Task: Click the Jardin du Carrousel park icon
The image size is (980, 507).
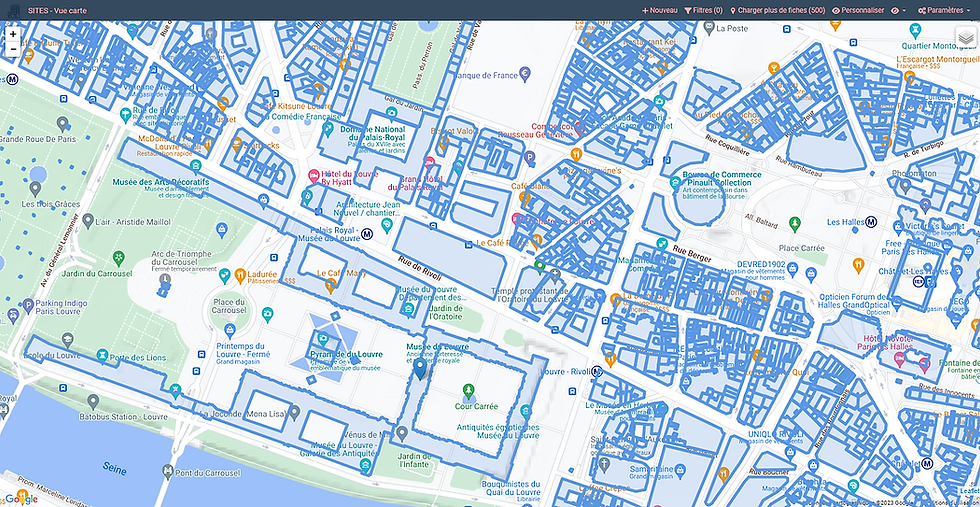Action: point(118,258)
